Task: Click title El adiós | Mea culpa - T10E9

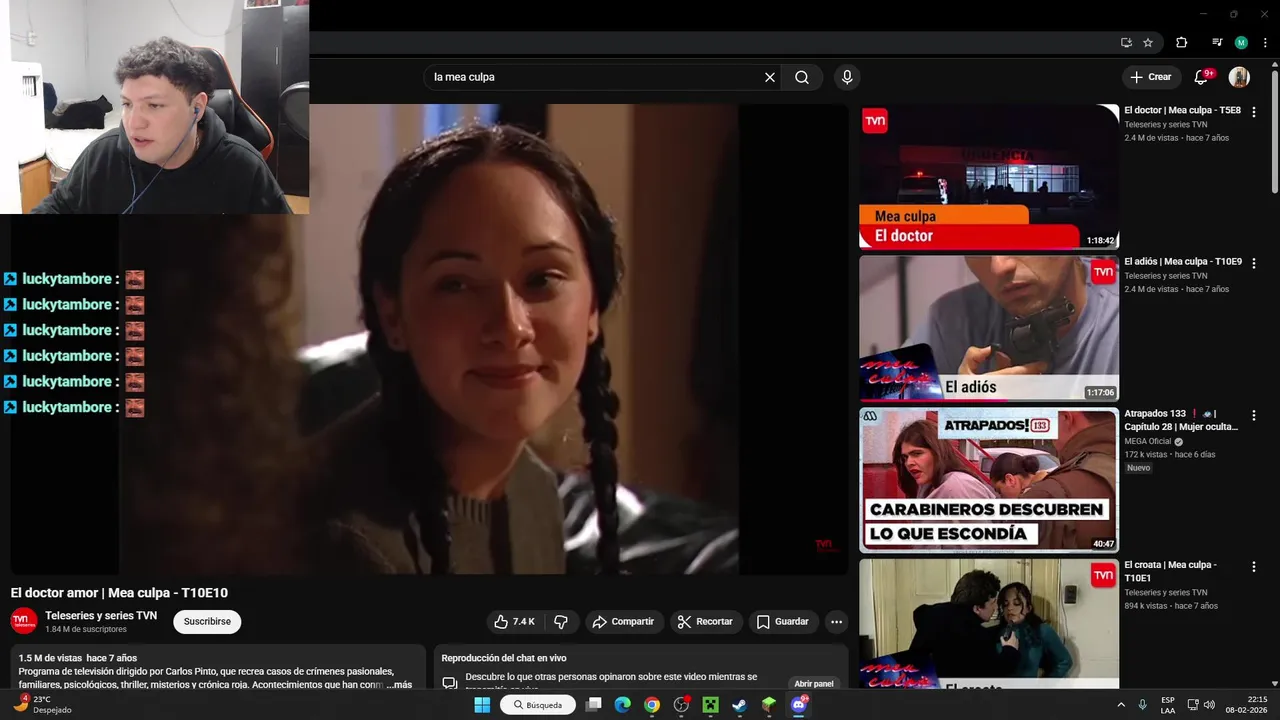Action: pyautogui.click(x=1183, y=261)
